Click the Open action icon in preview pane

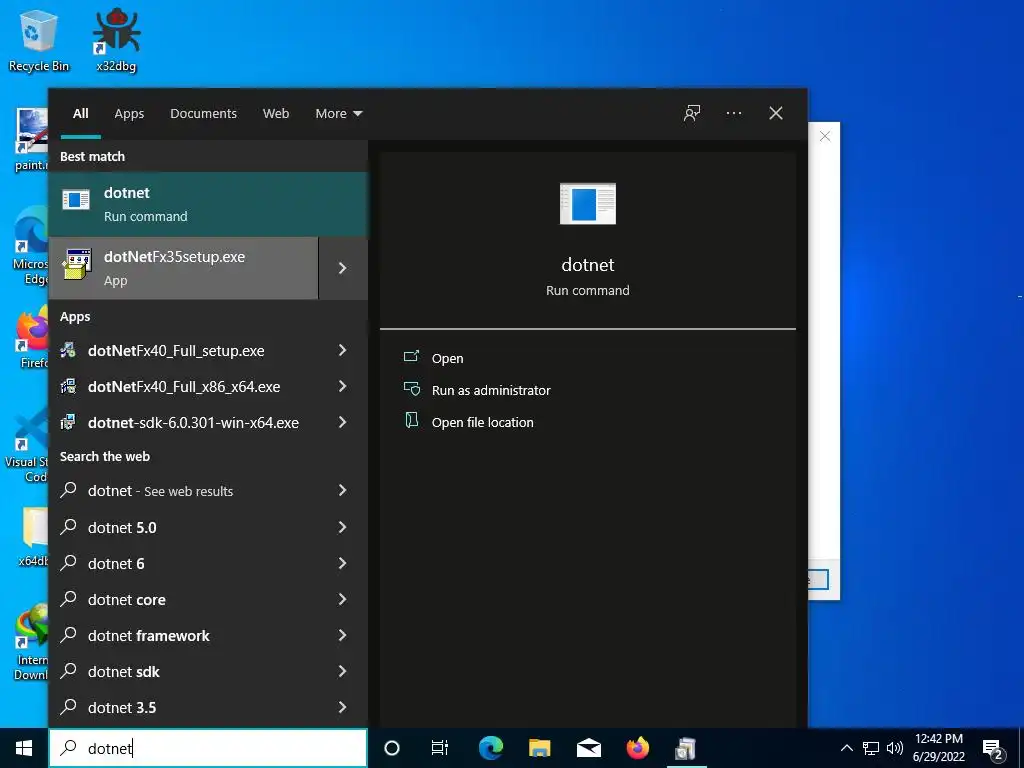click(411, 357)
